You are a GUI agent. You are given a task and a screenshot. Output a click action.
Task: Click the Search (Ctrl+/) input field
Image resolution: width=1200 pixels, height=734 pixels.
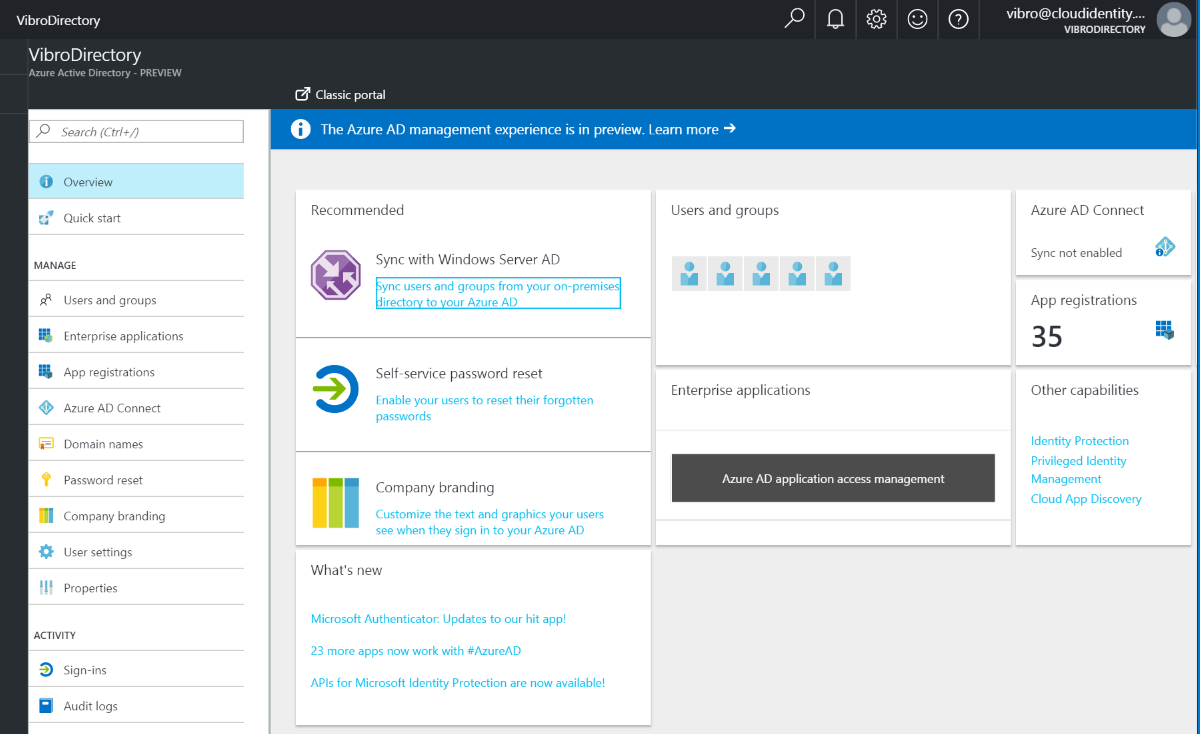pyautogui.click(x=137, y=132)
